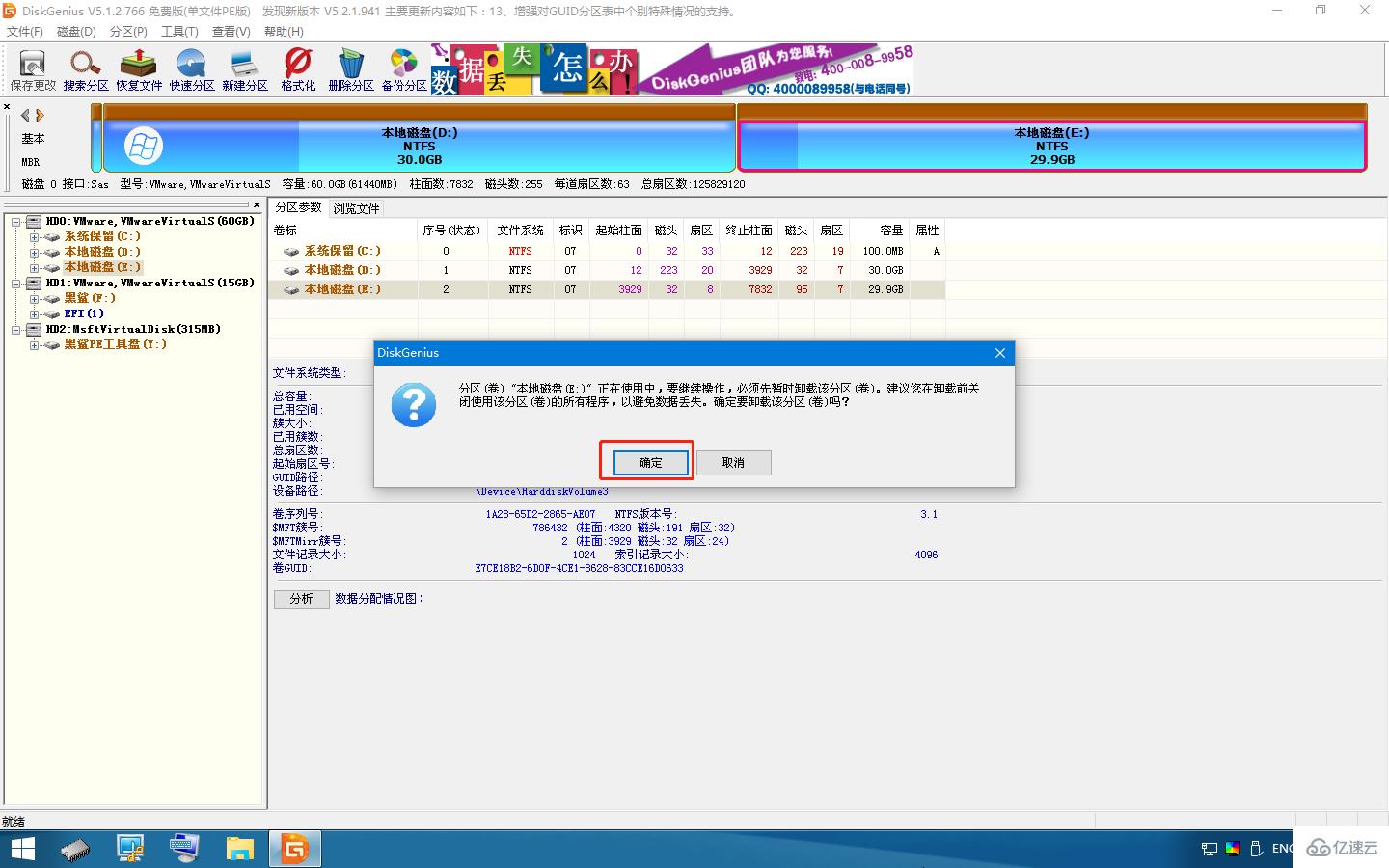This screenshot has width=1389, height=868.
Task: Select the 本地磁盘 (D:) row in the partition table
Action: 606,270
